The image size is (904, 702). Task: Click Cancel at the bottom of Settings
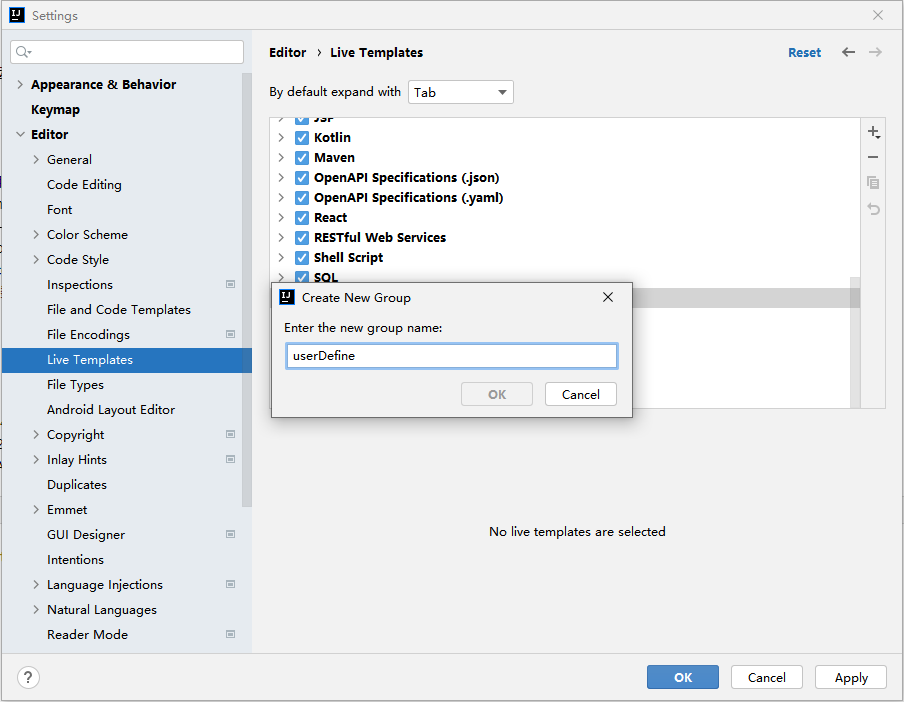[x=767, y=677]
